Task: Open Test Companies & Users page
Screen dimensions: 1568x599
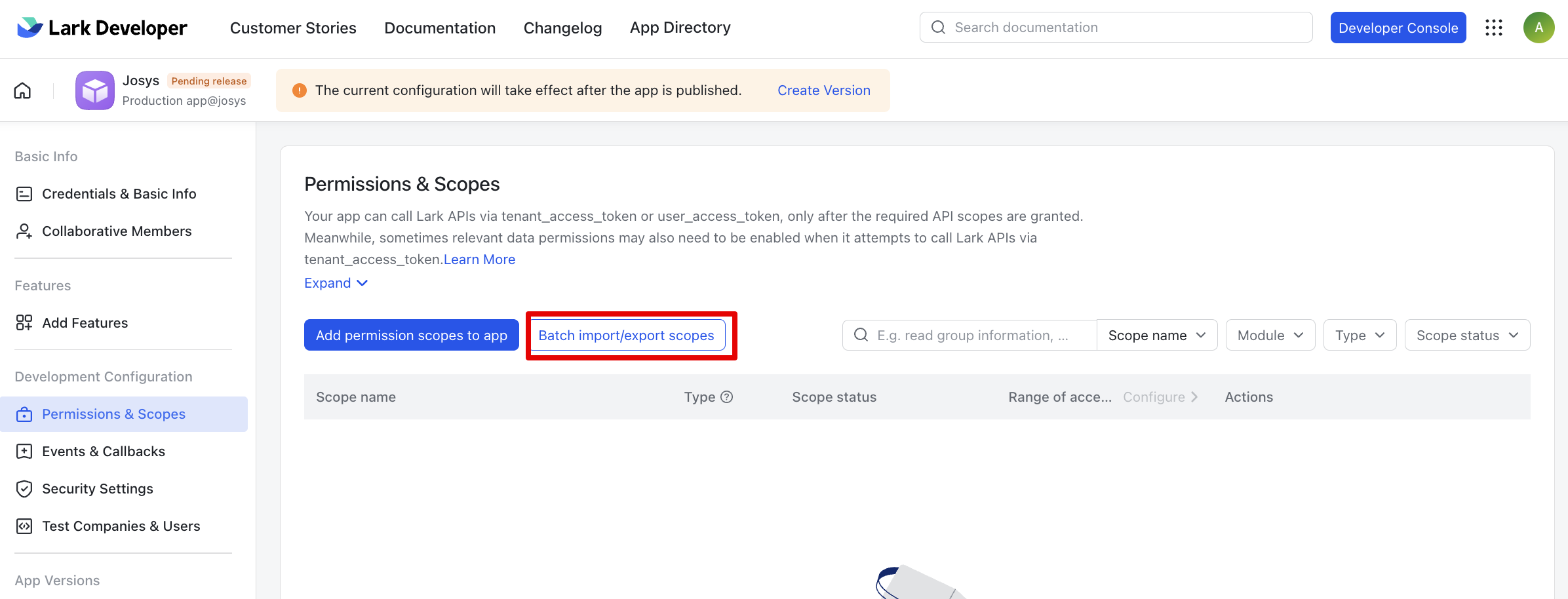Action: click(121, 526)
